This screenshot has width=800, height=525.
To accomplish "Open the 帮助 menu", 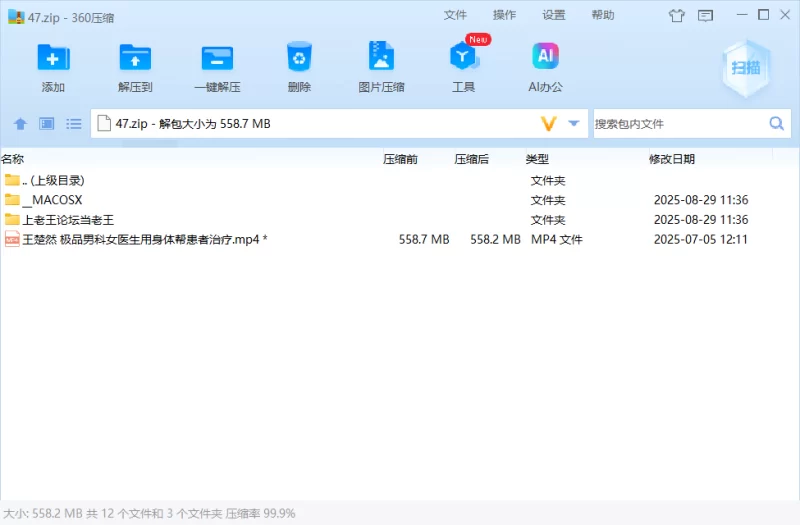I will coord(603,15).
